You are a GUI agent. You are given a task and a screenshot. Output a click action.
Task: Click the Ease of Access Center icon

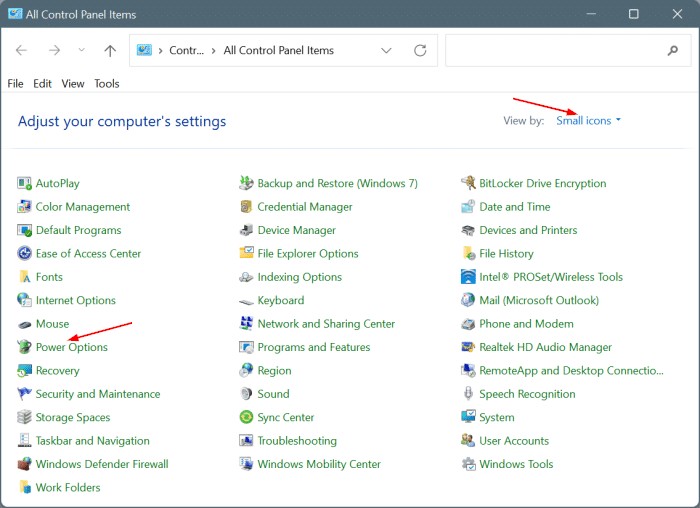(x=24, y=254)
